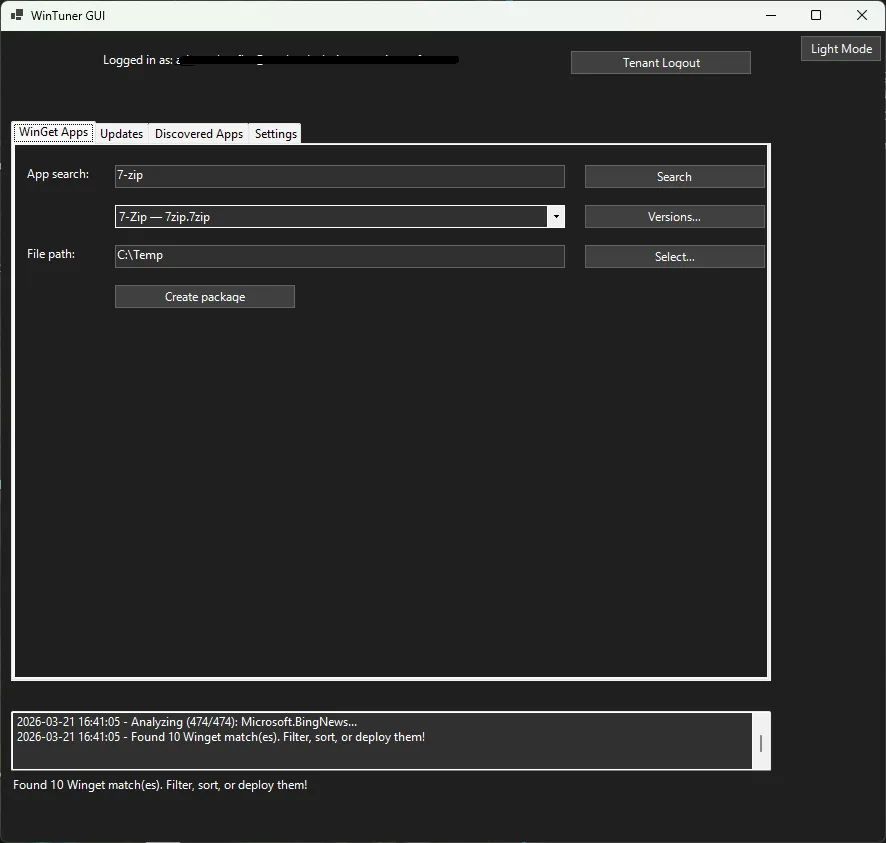Open the Versions... dialog
This screenshot has width=886, height=843.
pyautogui.click(x=675, y=217)
